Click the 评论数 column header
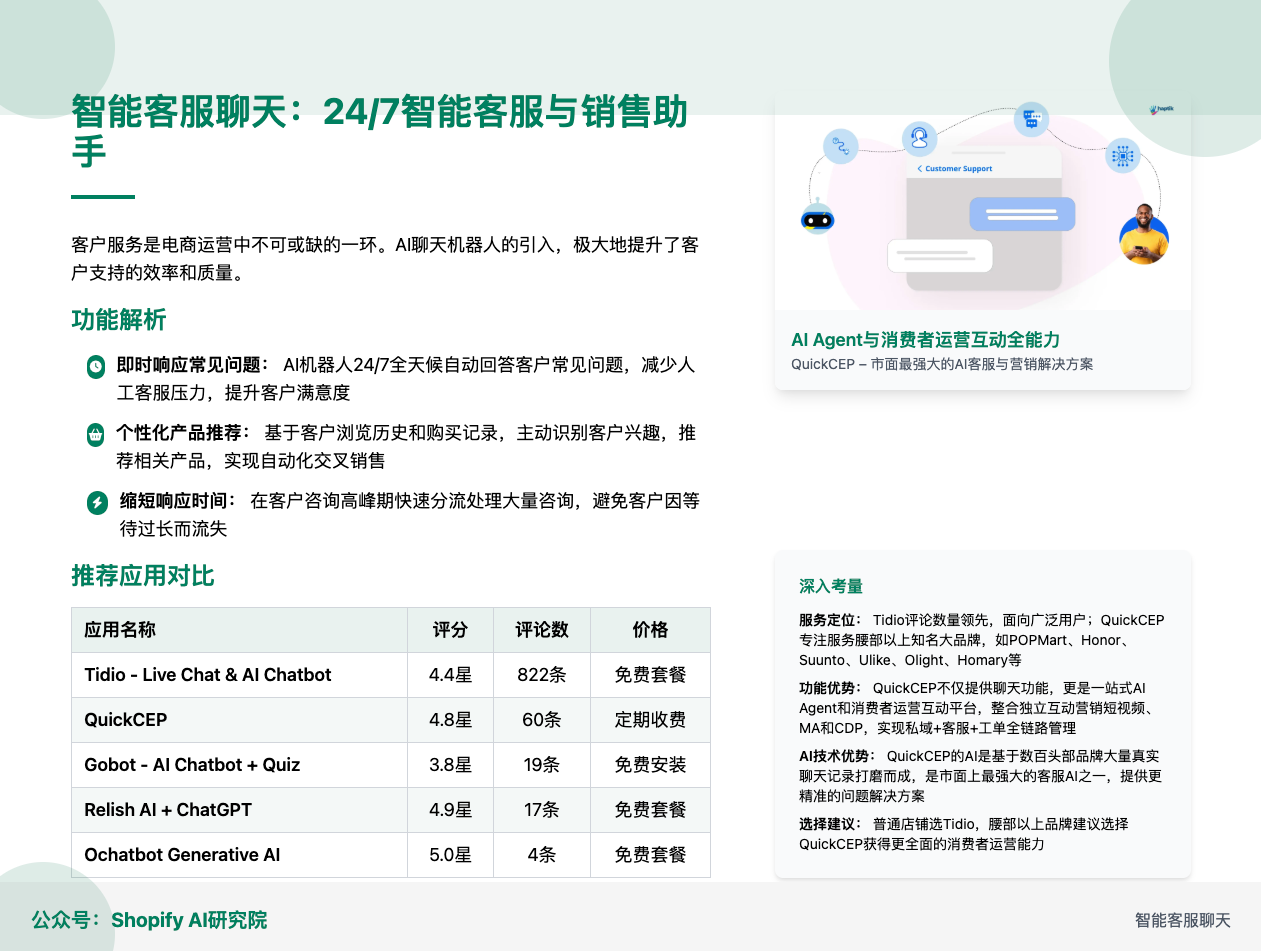This screenshot has height=952, width=1262. pos(542,630)
